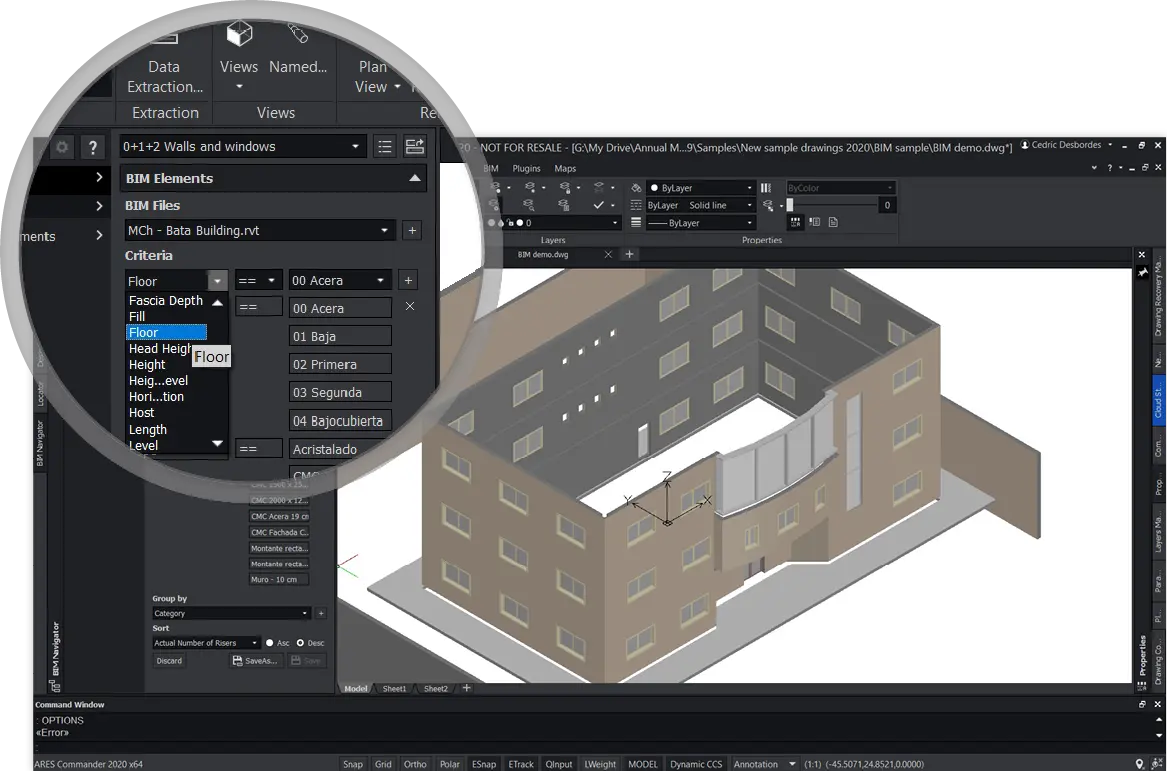
Task: Open the '00 Acera' value dropdown
Action: [340, 281]
